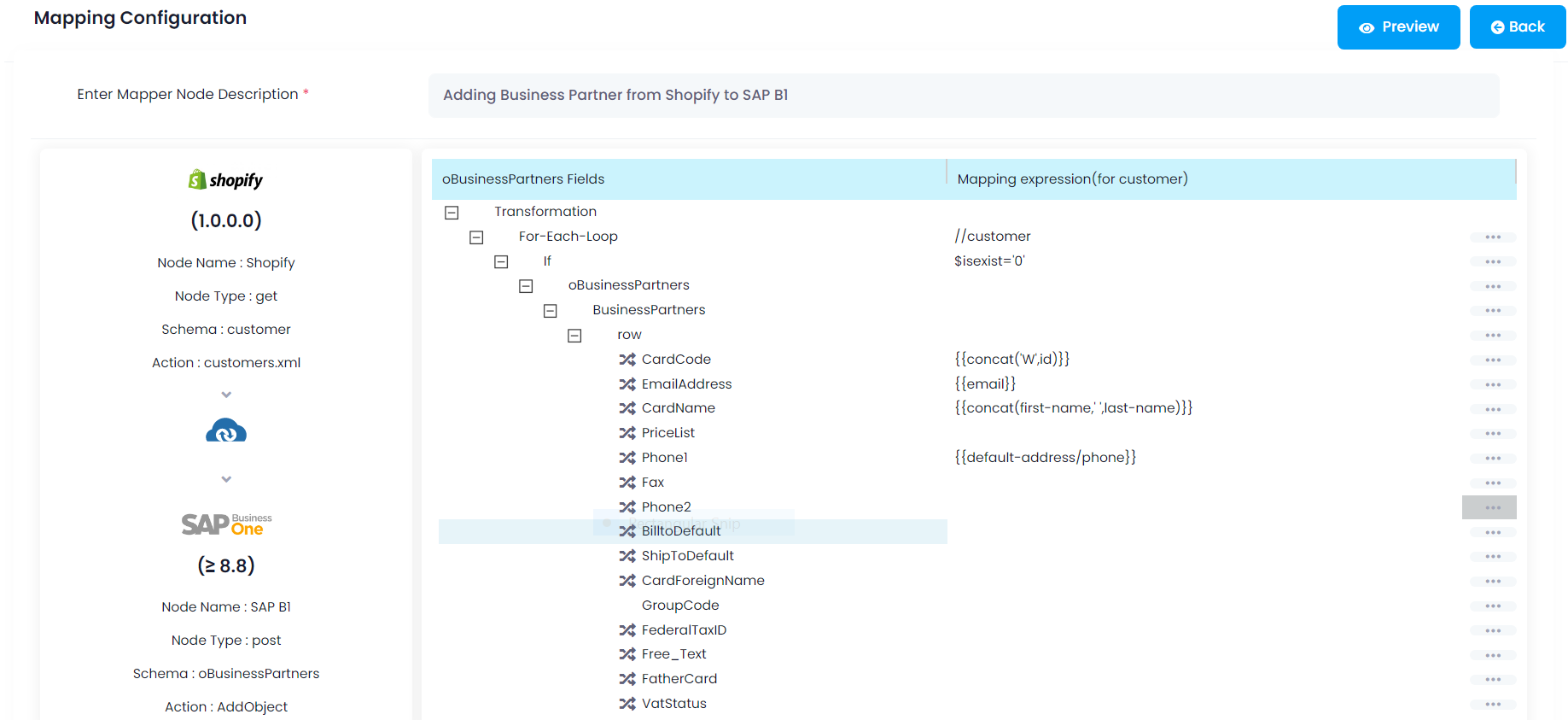Collapse the oBusinessPartners tree node
This screenshot has height=720, width=1568.
coord(526,286)
